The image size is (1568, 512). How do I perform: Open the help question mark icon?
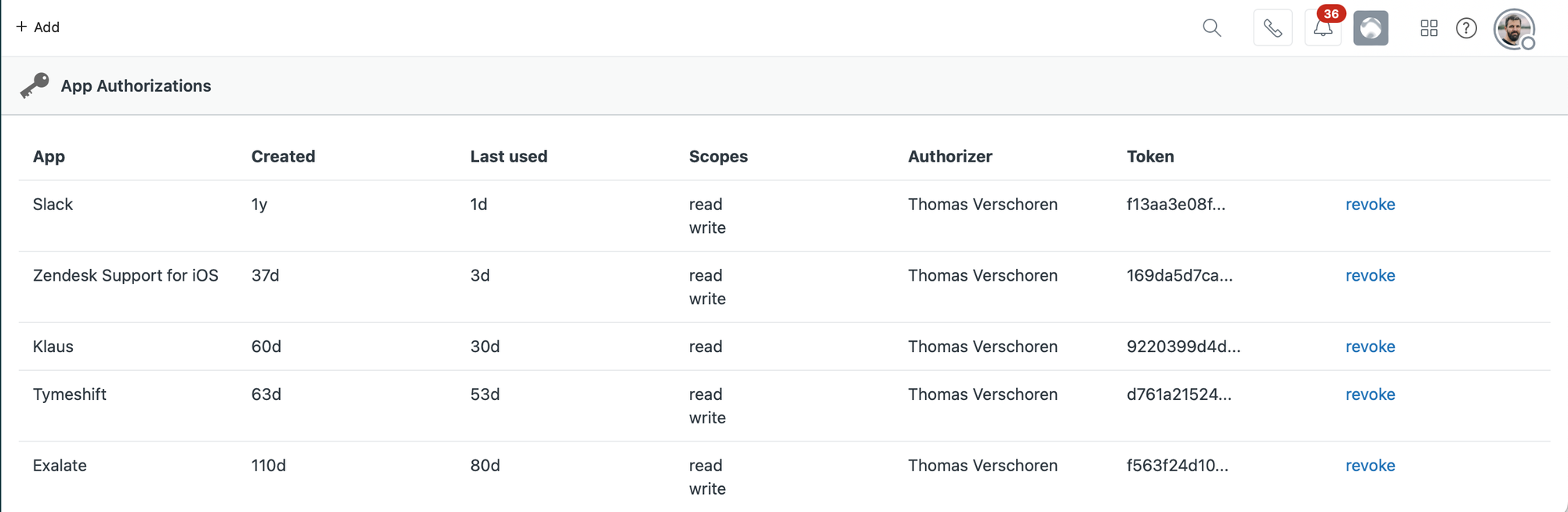1466,28
